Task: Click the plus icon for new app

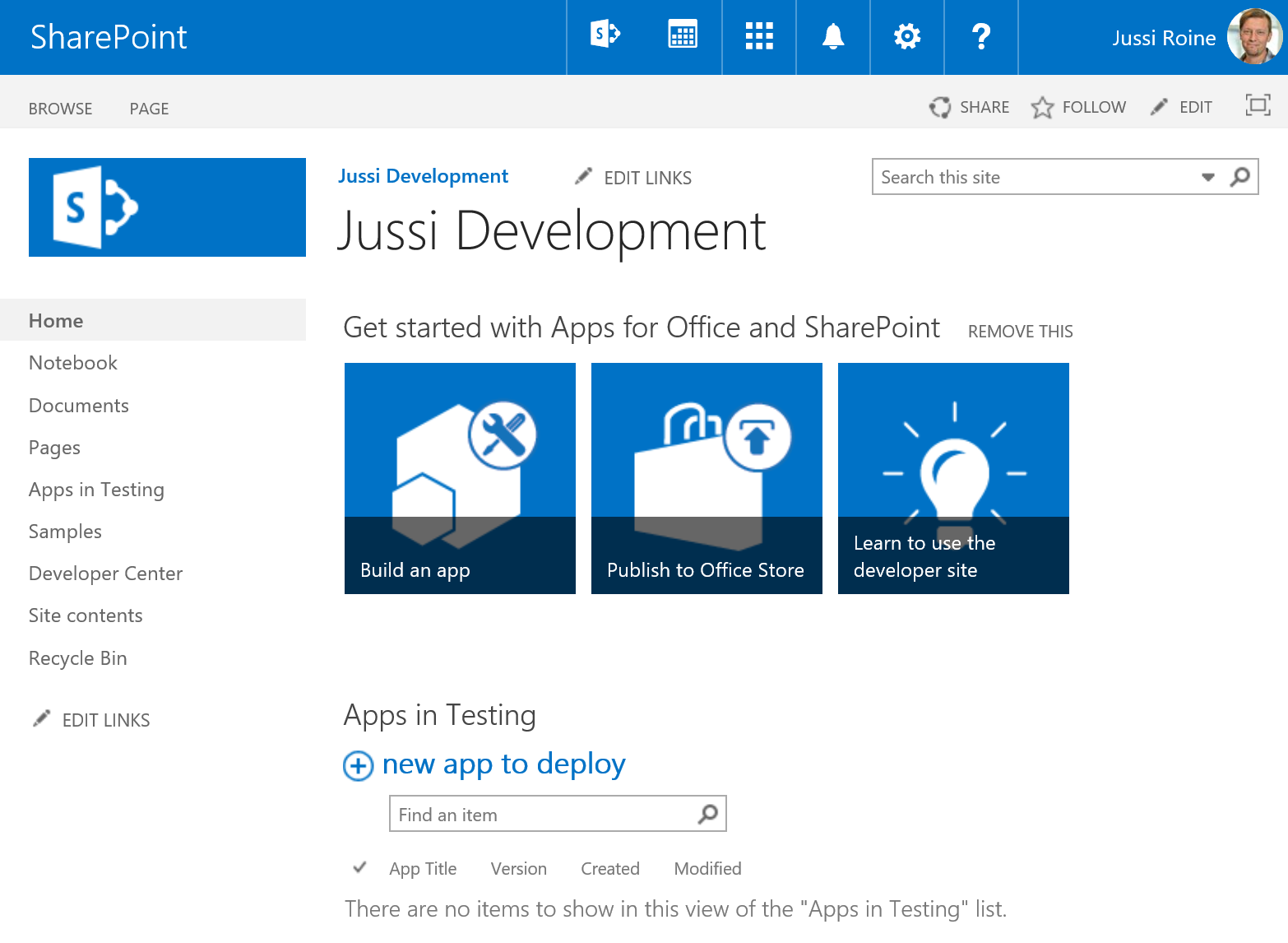Action: coord(358,765)
